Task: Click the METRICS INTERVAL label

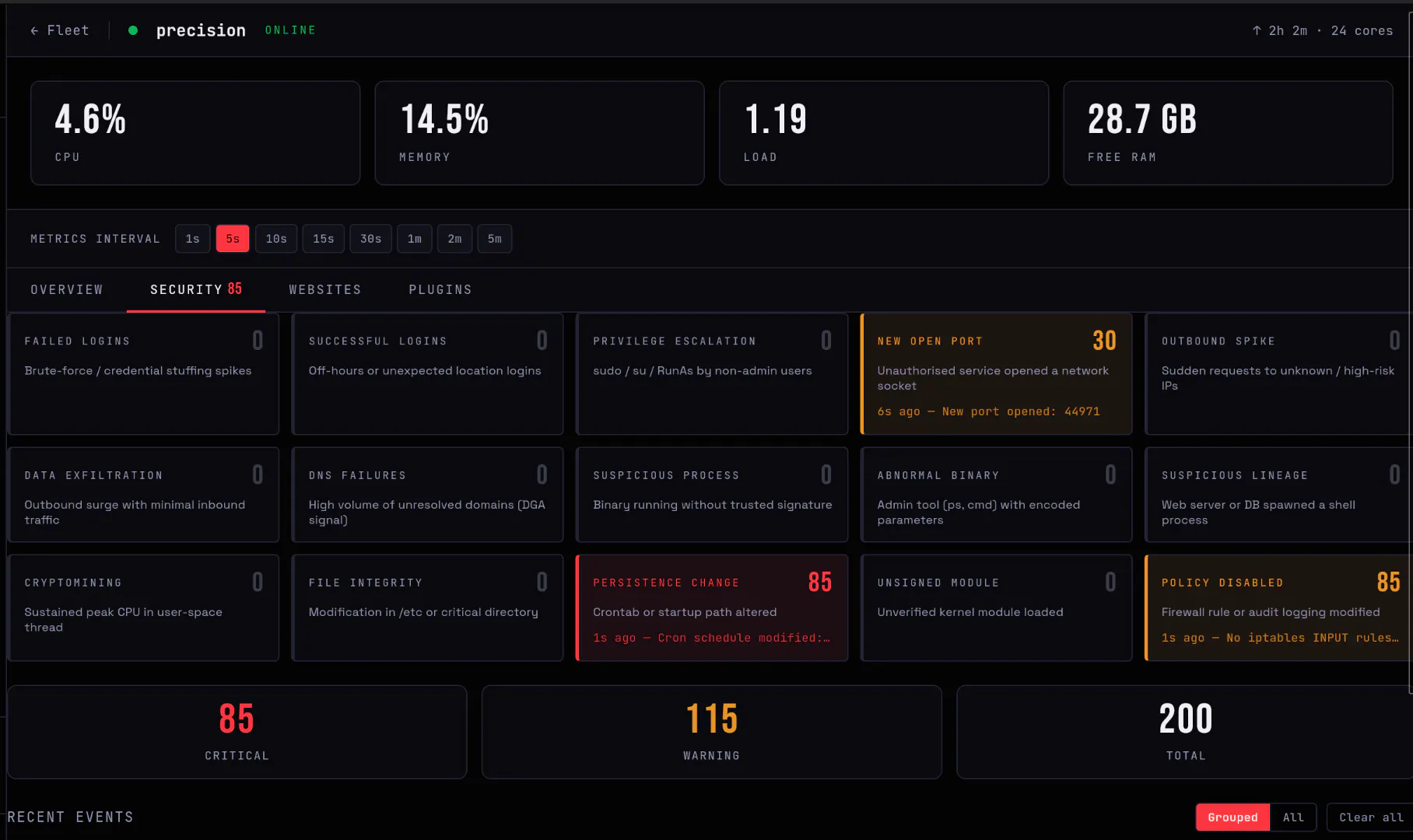Action: click(95, 239)
